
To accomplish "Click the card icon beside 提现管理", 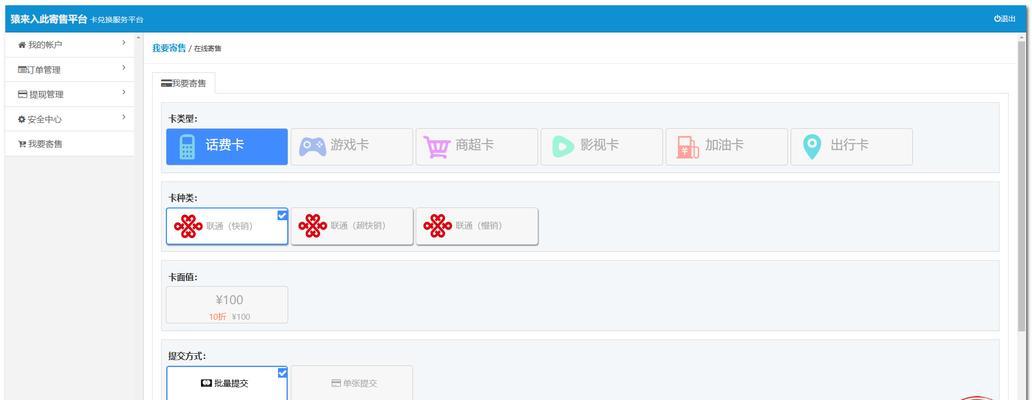I will click(22, 95).
